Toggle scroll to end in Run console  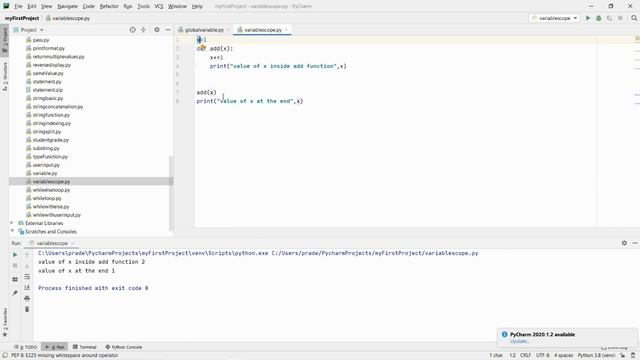coord(27,288)
